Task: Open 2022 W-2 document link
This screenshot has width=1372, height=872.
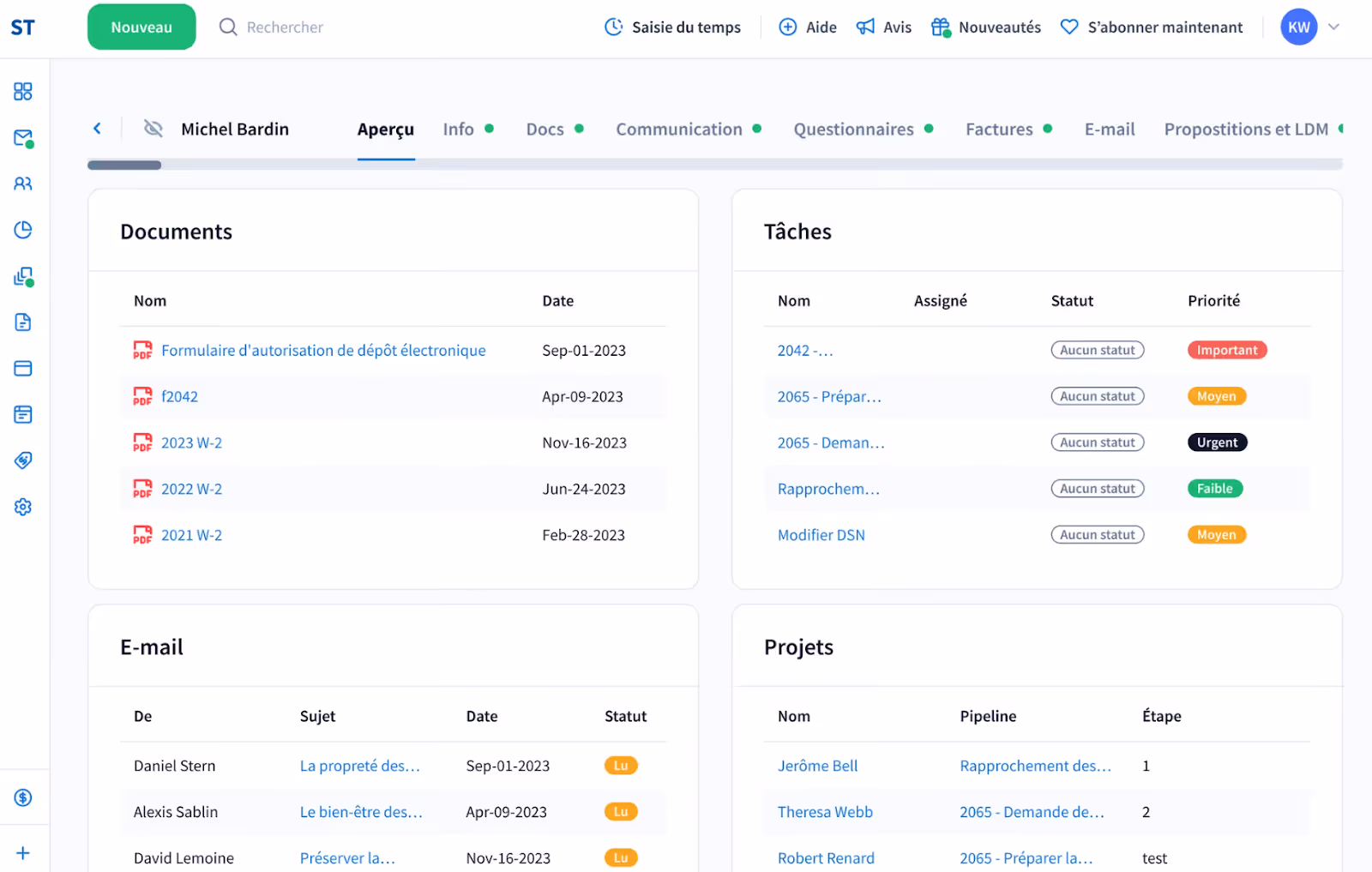Action: click(191, 489)
